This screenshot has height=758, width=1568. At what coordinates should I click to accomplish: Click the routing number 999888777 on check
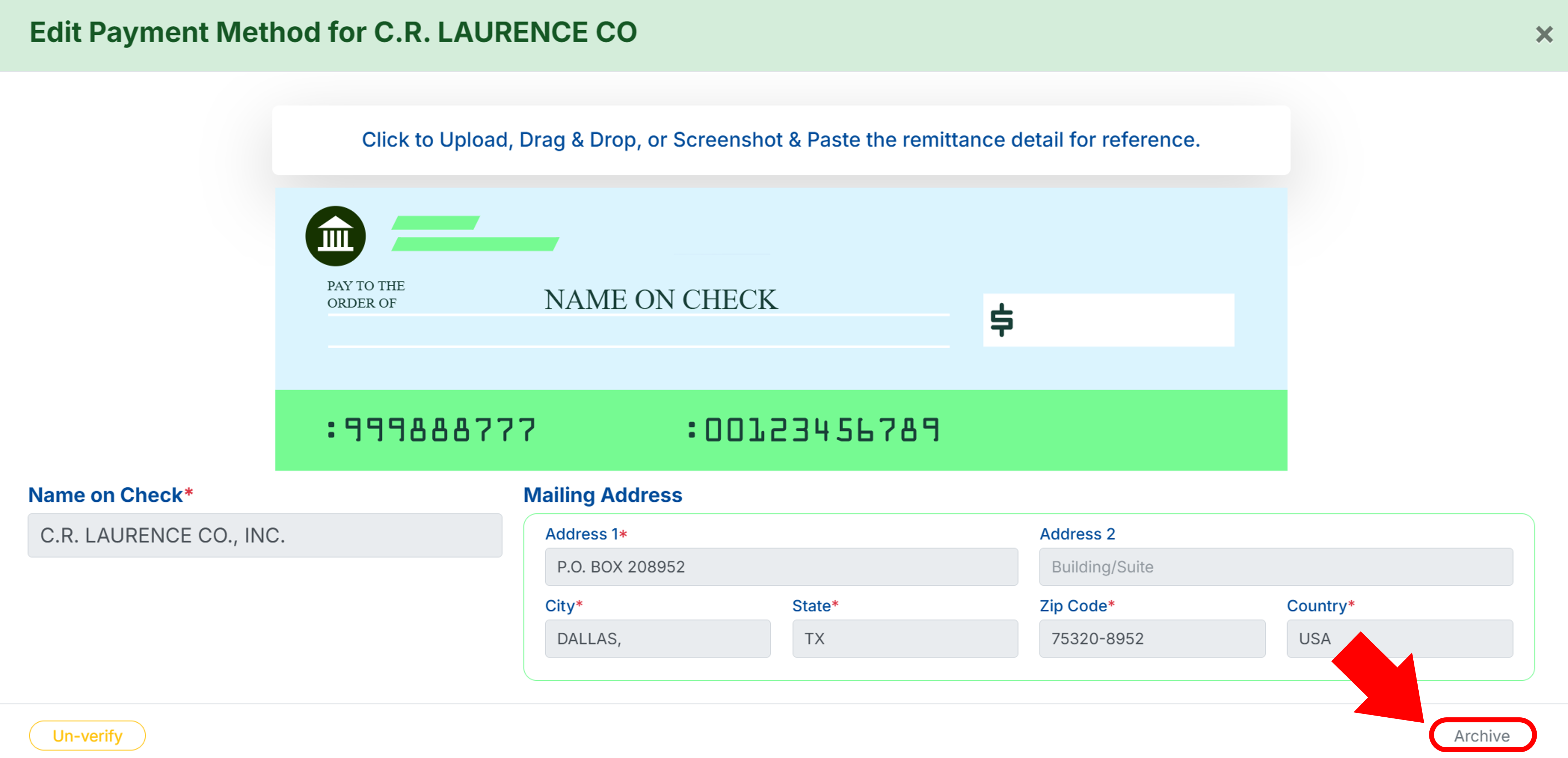[432, 430]
